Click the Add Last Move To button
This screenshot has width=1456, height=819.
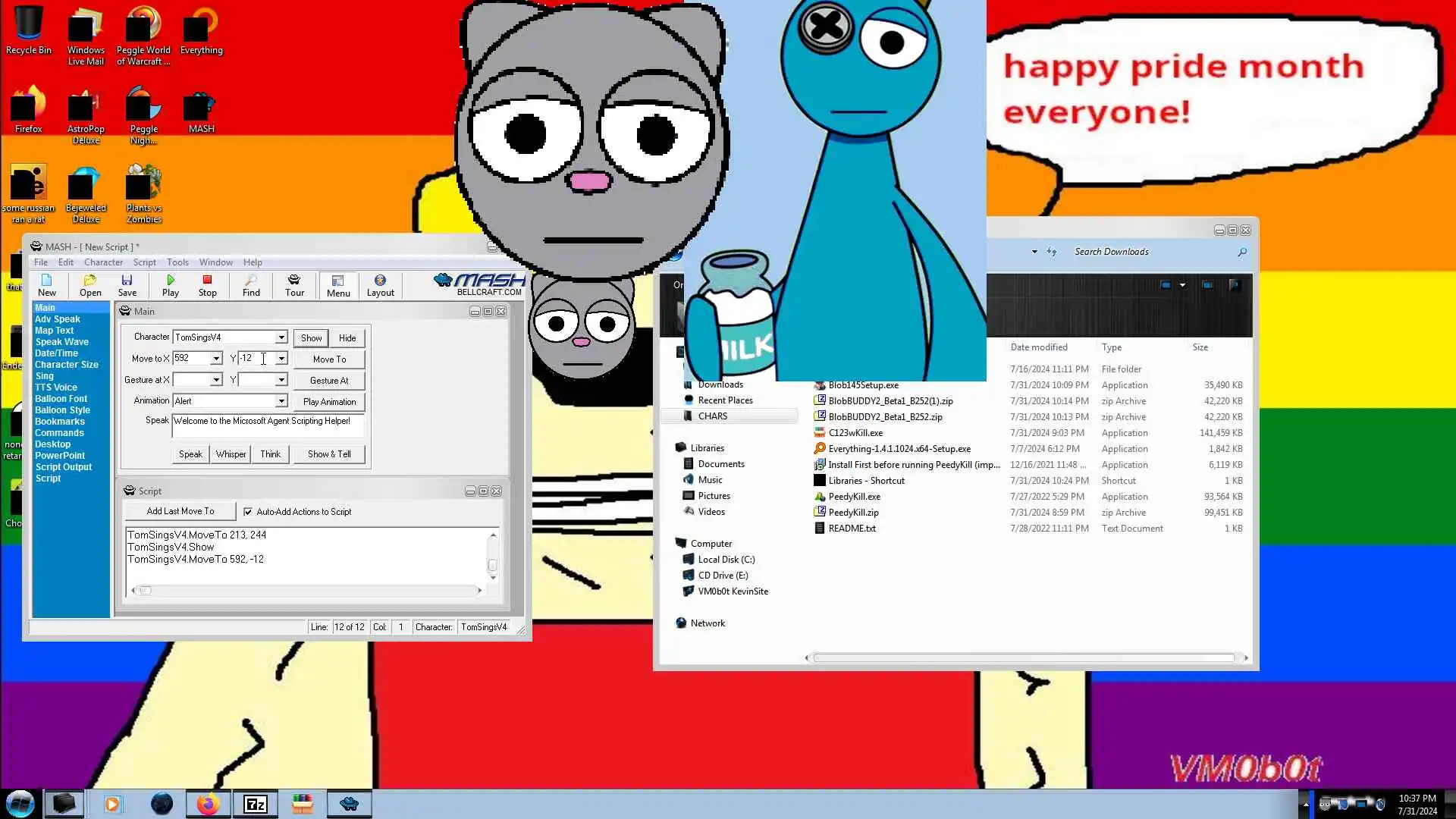click(180, 511)
